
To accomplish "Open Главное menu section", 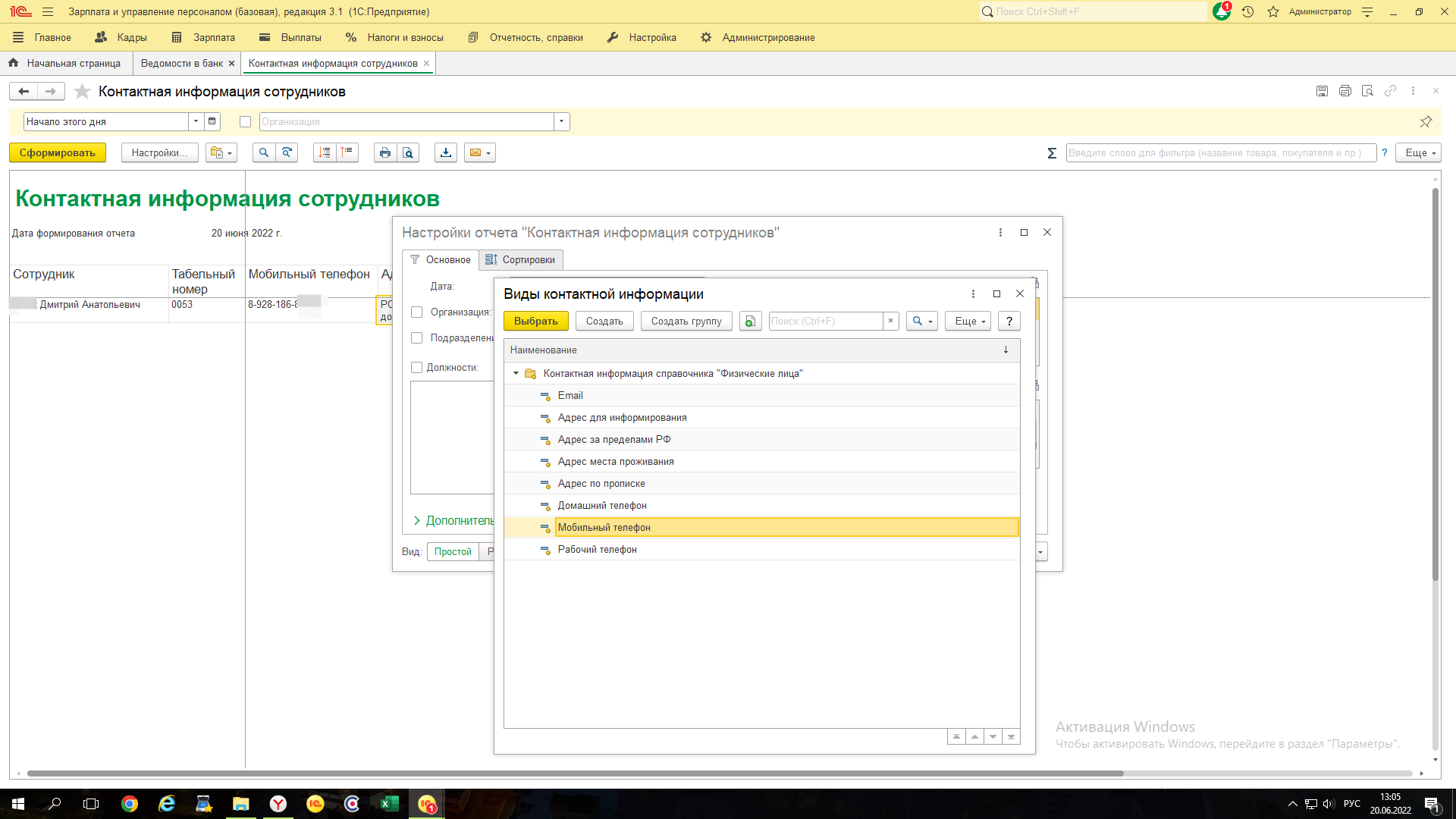I will (x=42, y=37).
